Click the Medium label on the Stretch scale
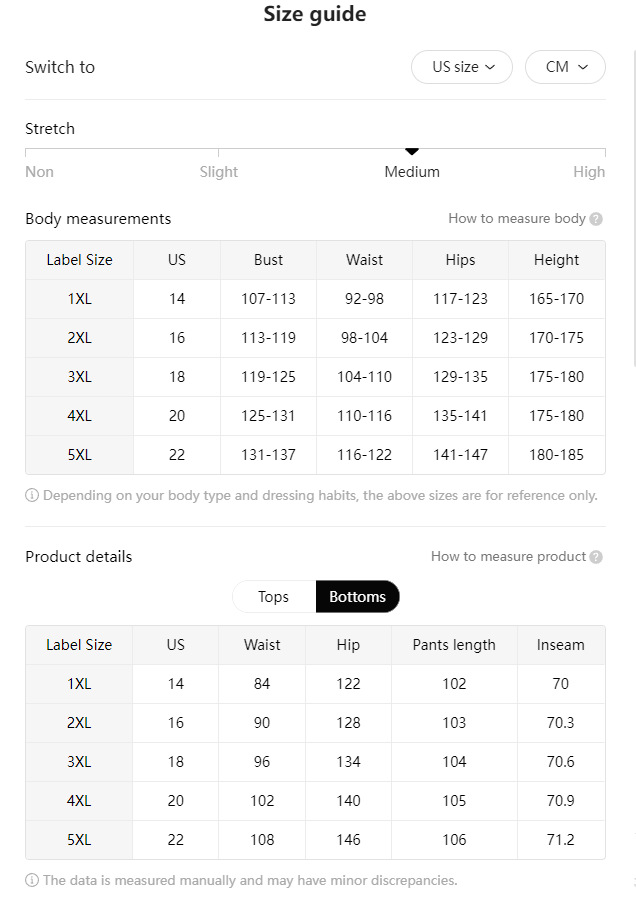Image resolution: width=636 pixels, height=913 pixels. (412, 172)
